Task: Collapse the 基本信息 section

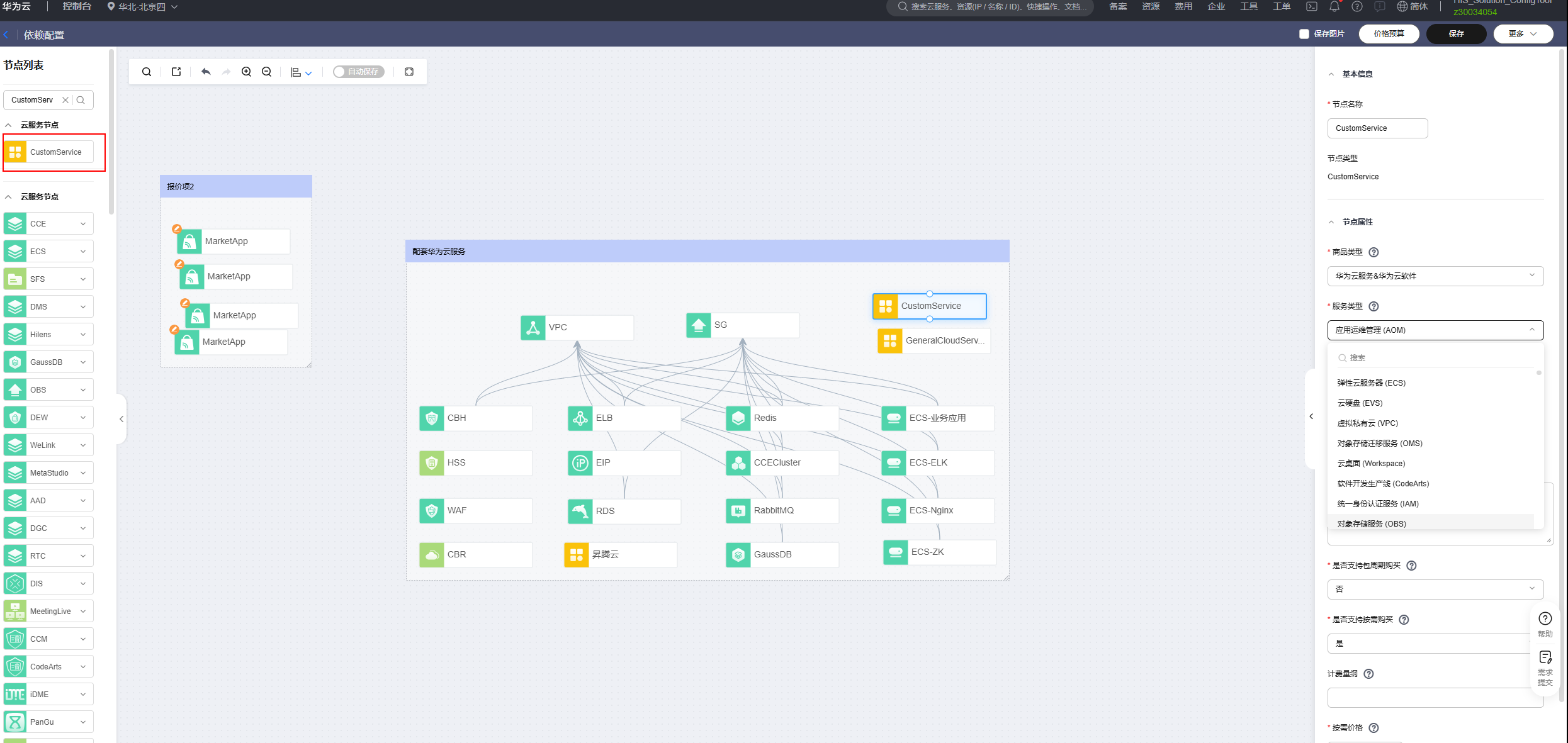Action: [1331, 74]
